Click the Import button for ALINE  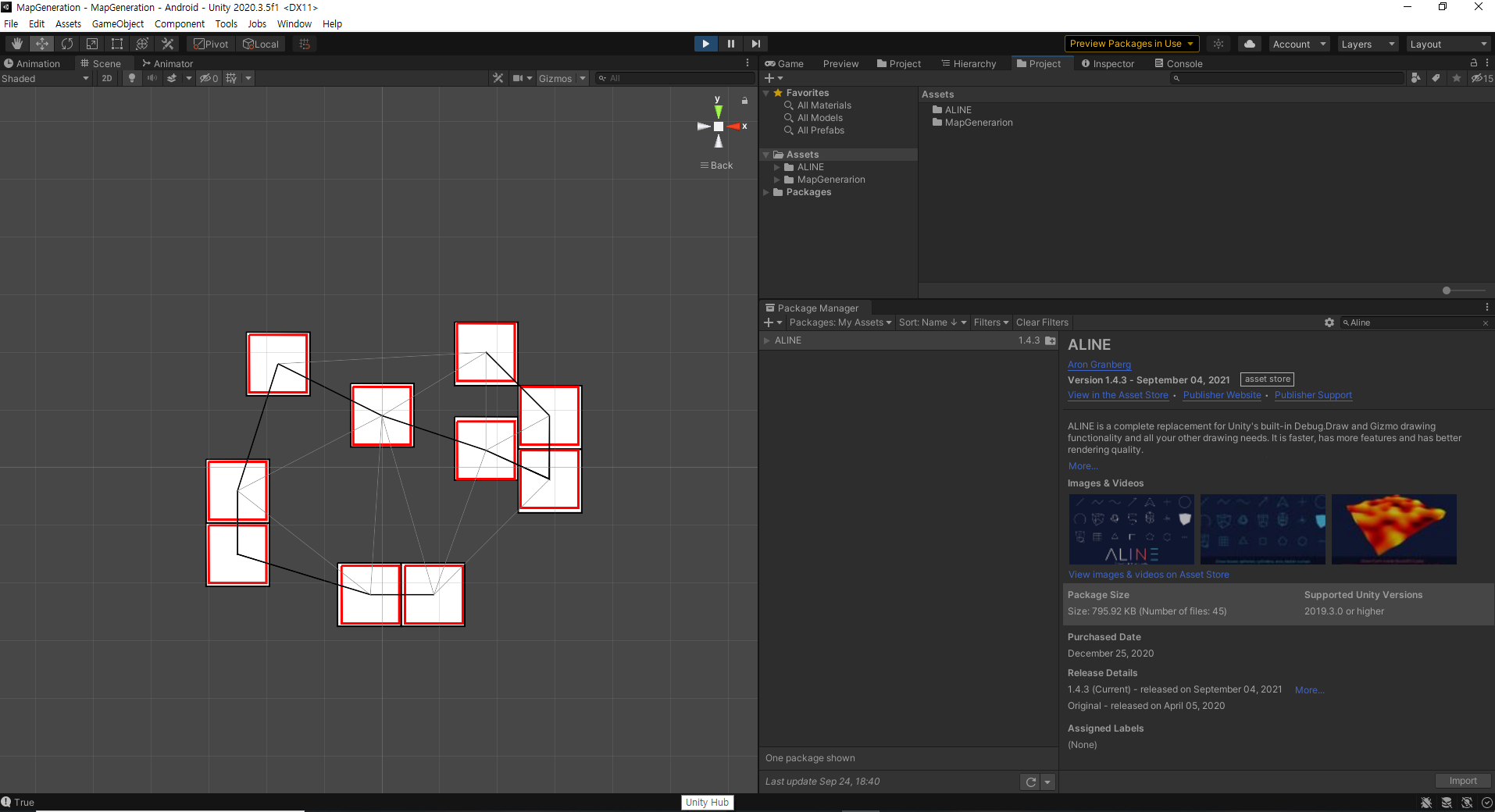point(1462,780)
